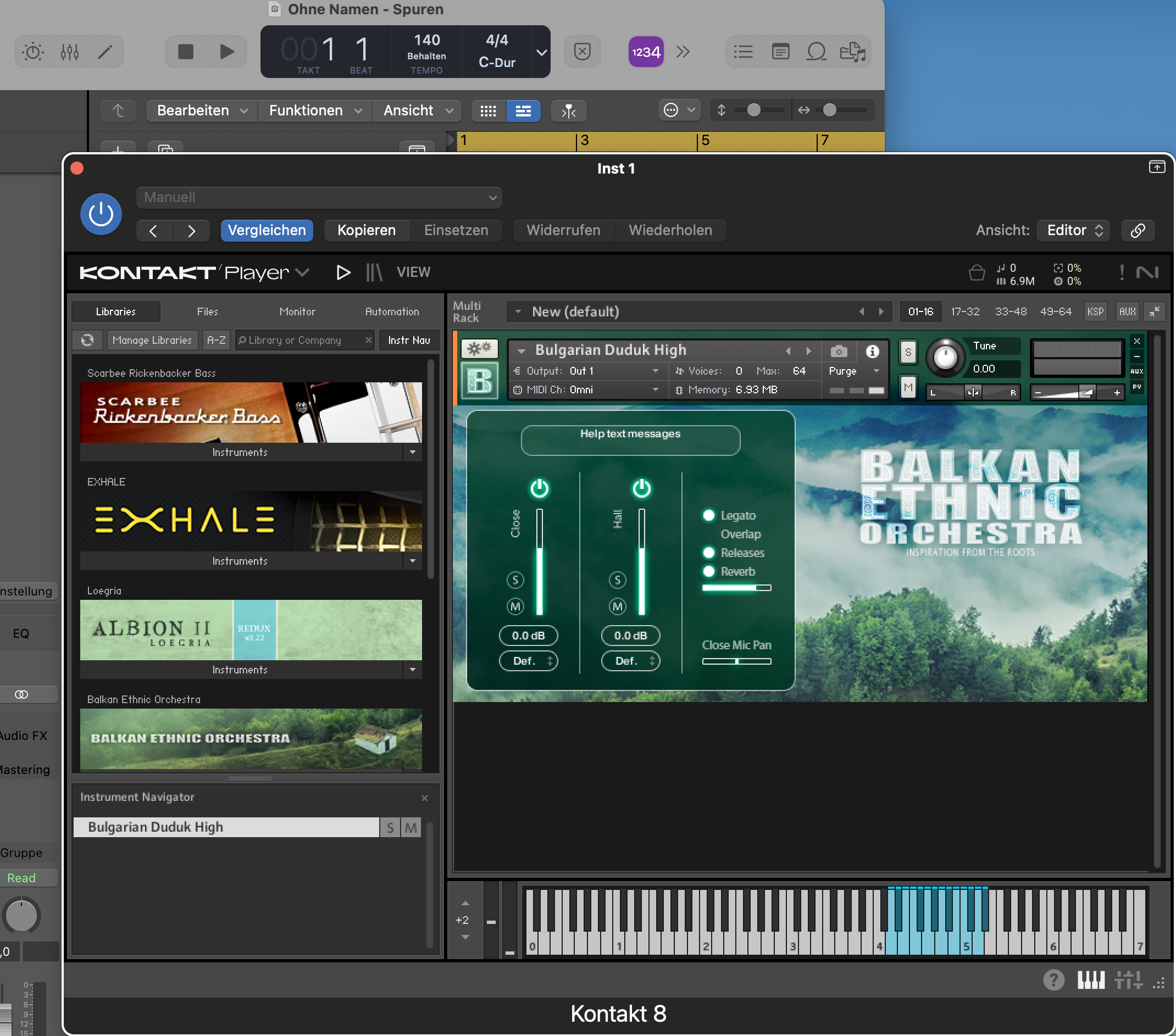Toggle the Kontakt library browser icon
Screen dimensions: 1176x1036
click(374, 272)
